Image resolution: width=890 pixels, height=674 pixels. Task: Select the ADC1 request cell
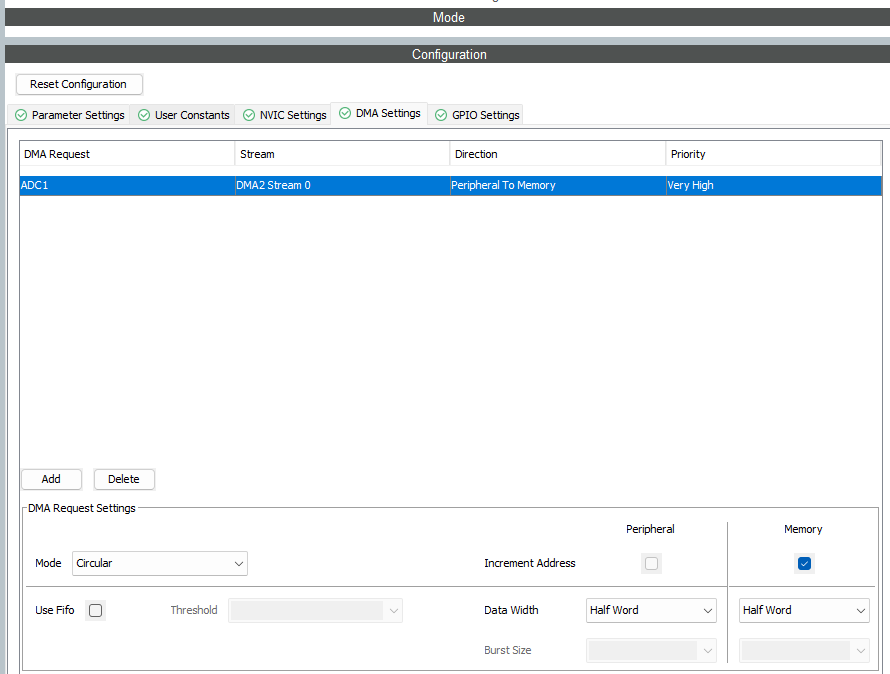pyautogui.click(x=127, y=186)
